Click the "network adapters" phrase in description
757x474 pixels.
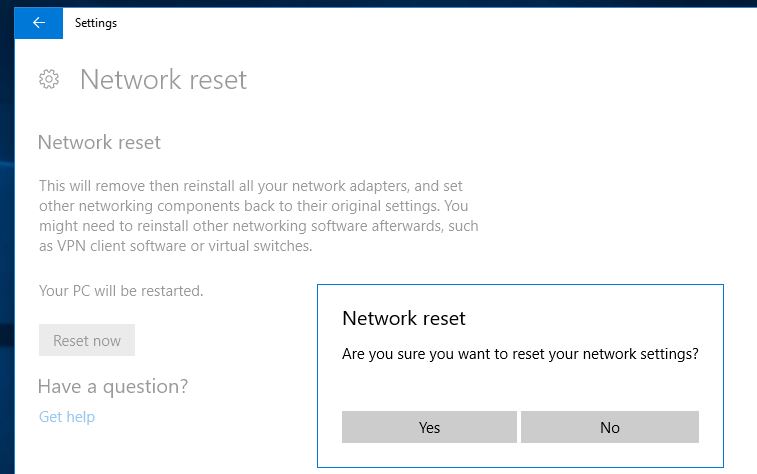click(340, 186)
